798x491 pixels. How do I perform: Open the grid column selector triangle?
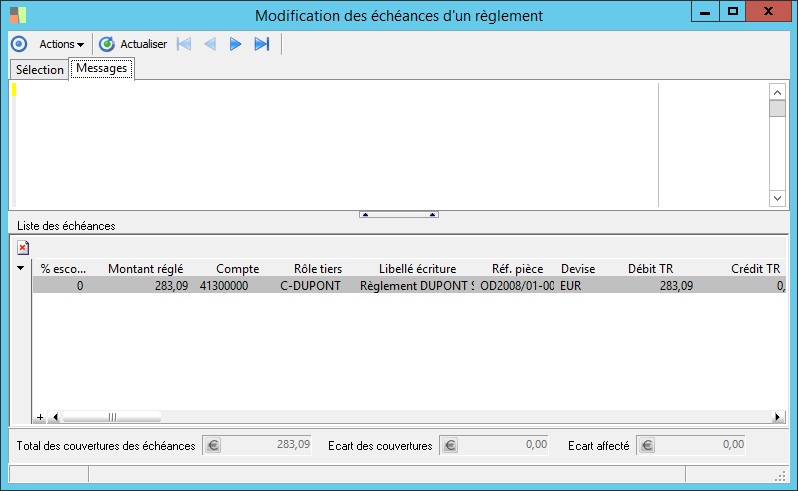(x=20, y=268)
